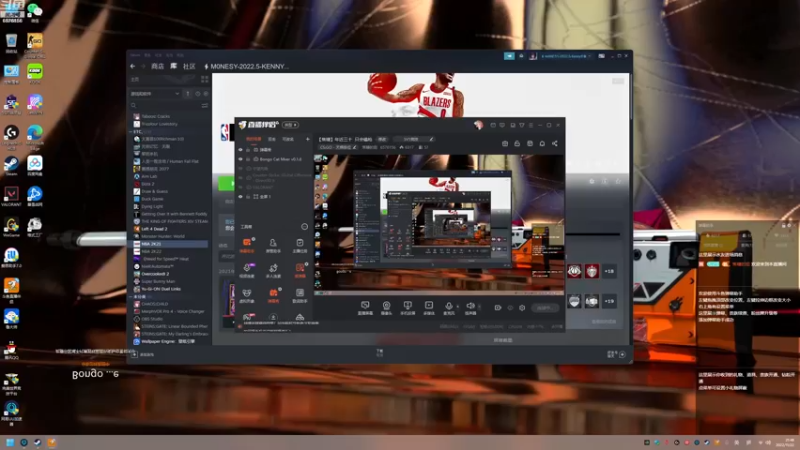
Task: Toggle visibility eye for Bongo Cat Mver source
Action: pos(240,159)
